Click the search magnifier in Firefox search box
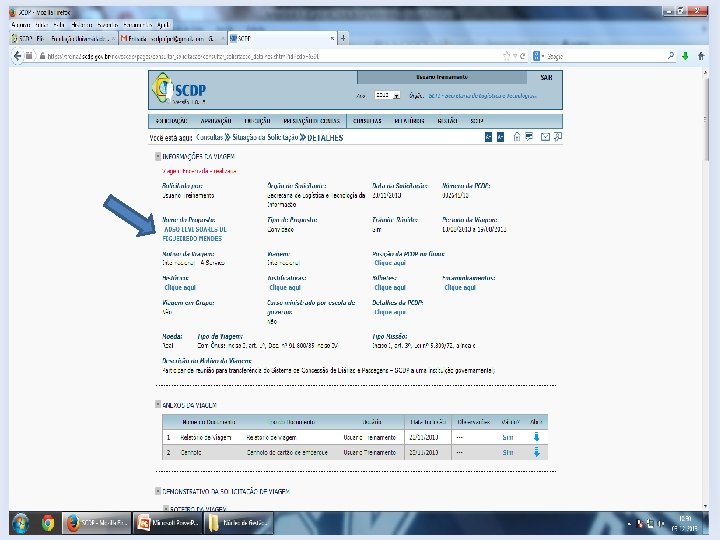720x540 pixels. coord(671,56)
